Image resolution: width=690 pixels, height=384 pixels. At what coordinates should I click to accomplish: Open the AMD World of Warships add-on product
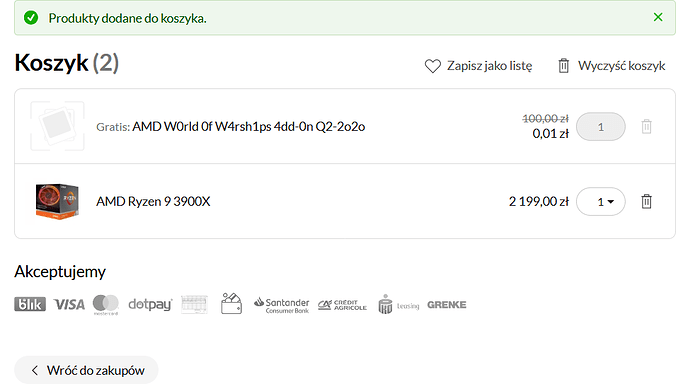(249, 127)
